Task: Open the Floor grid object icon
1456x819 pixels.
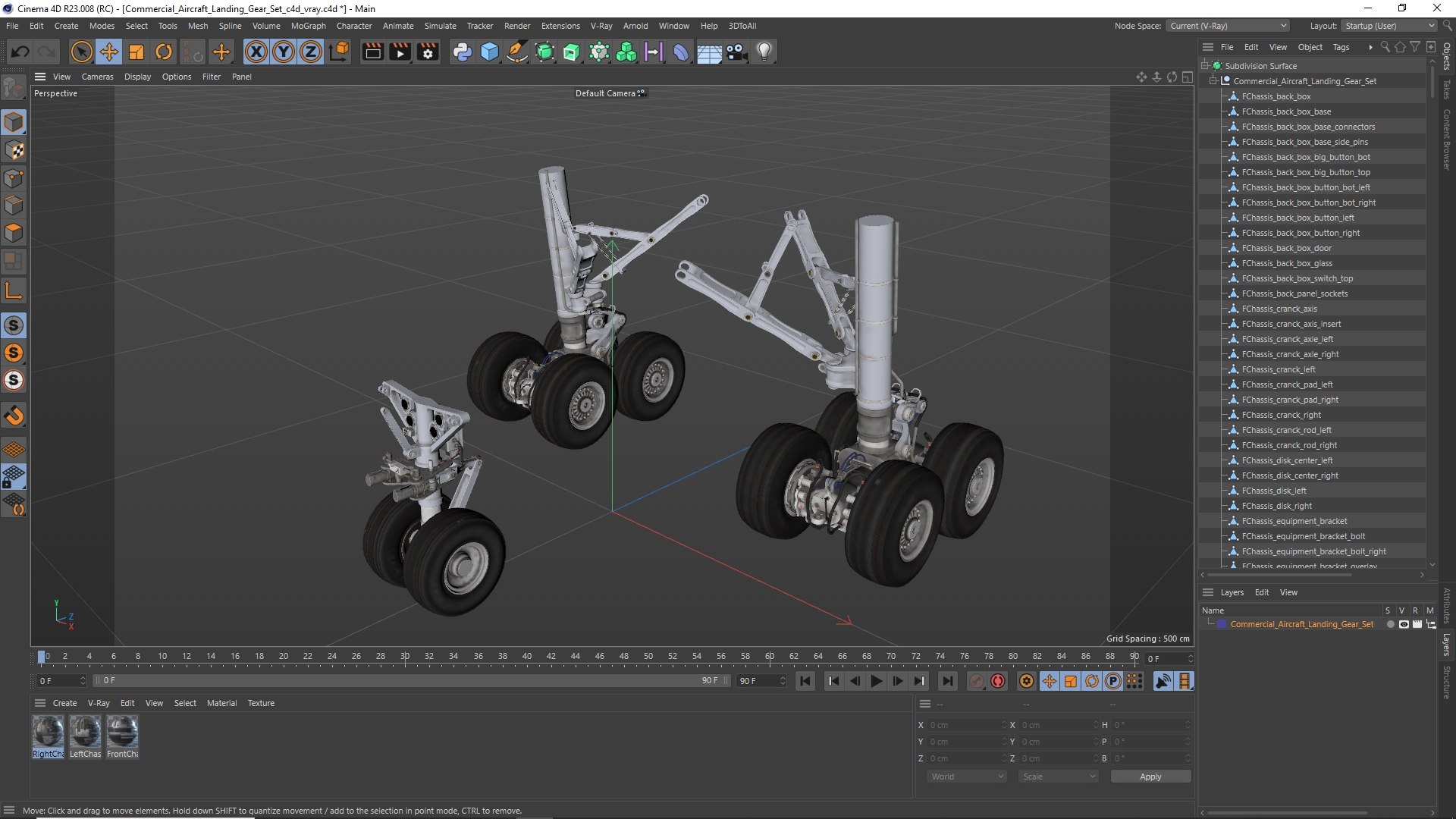Action: (x=709, y=52)
